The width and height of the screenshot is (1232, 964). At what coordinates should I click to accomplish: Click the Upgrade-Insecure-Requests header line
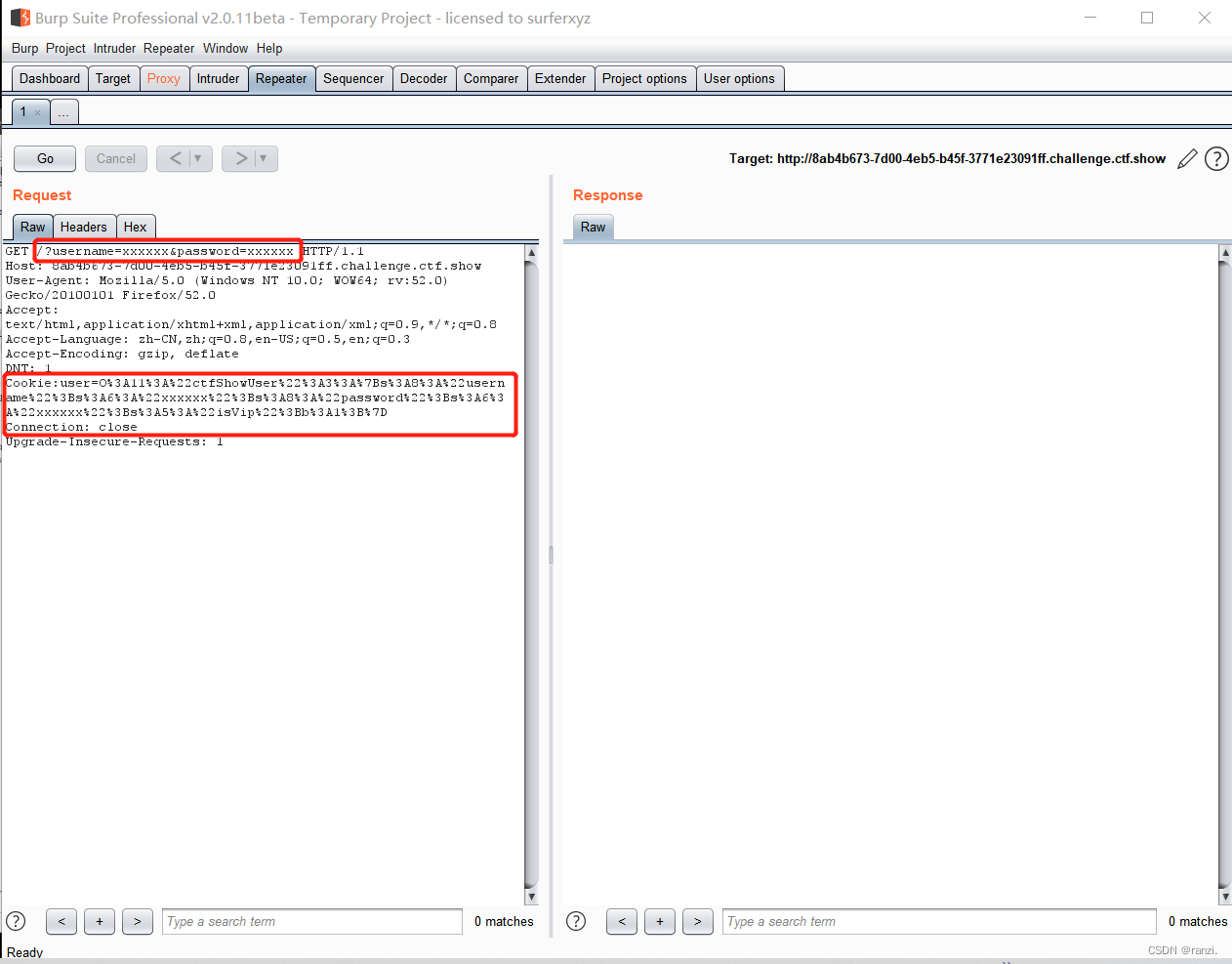[x=114, y=441]
